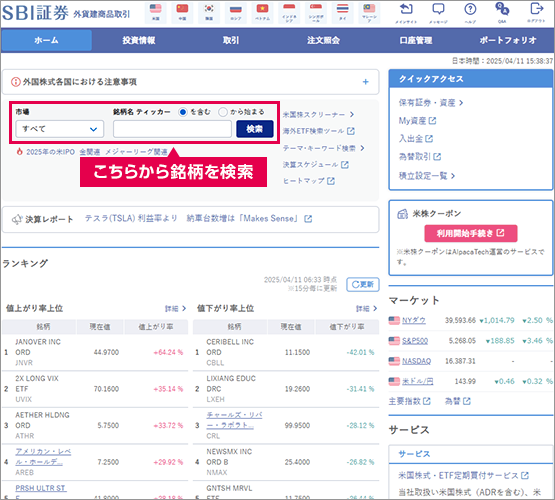Click the サービス tab label in services box
Screen dimensions: 555x500
pos(414,454)
